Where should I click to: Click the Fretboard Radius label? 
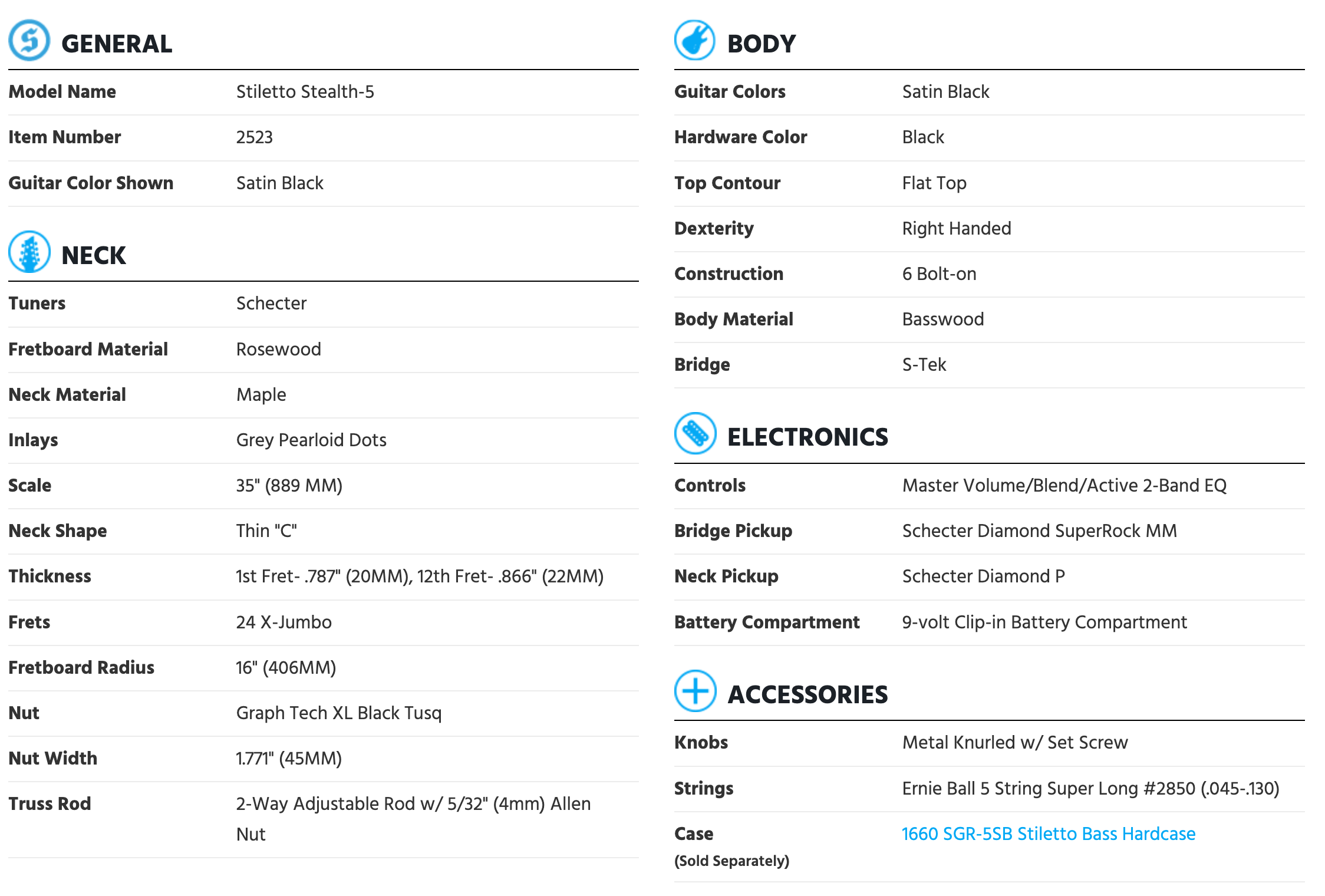point(81,667)
